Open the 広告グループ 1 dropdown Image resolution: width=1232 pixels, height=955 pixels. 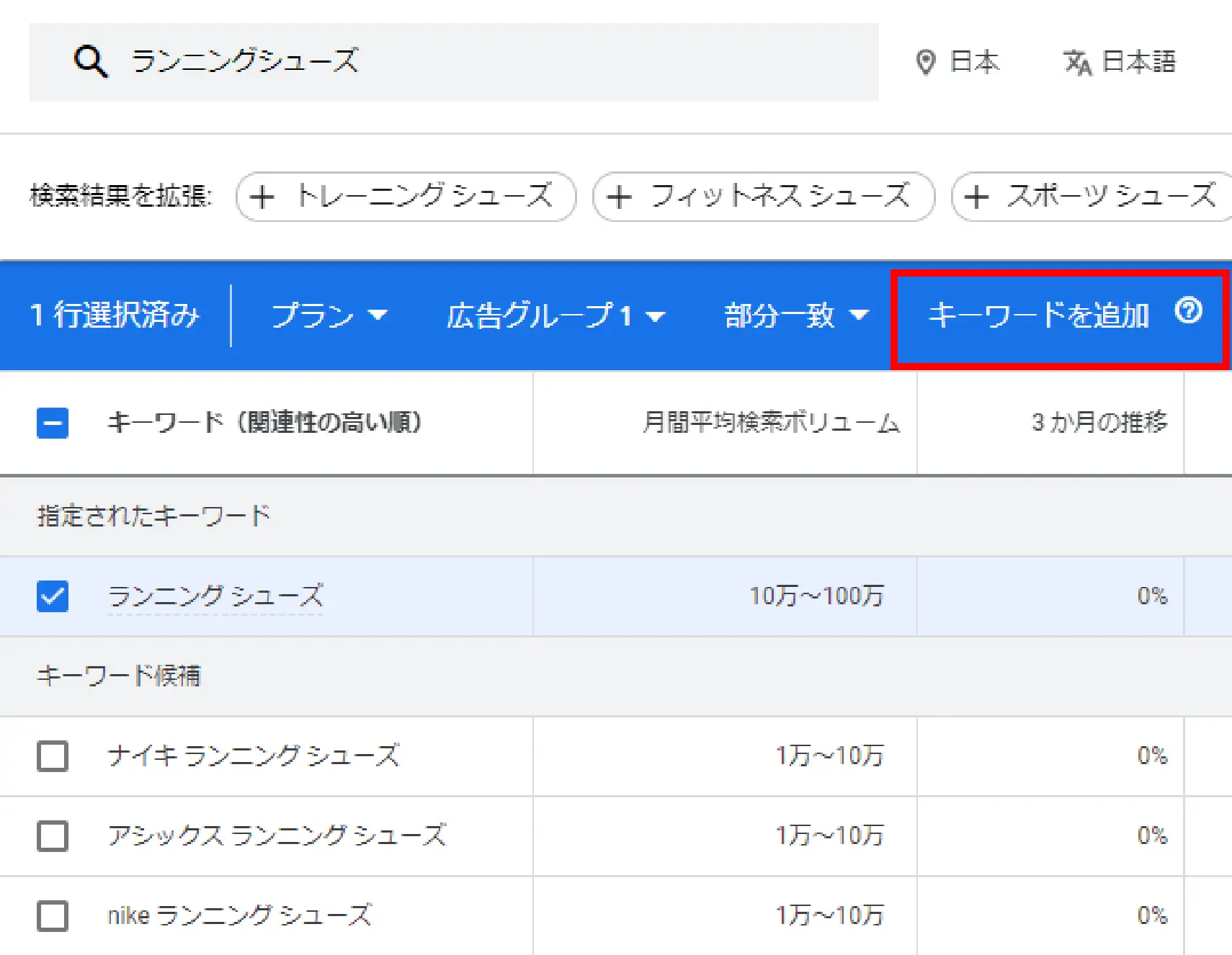[x=555, y=315]
